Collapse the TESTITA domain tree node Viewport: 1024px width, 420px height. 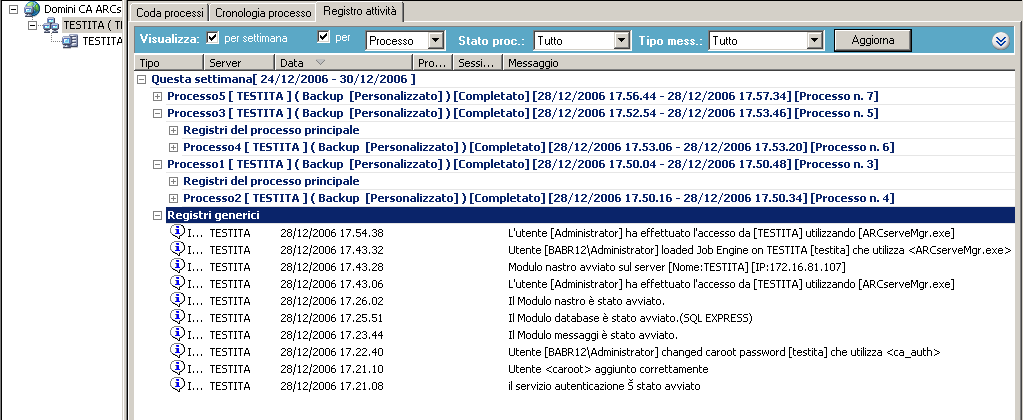pyautogui.click(x=32, y=25)
